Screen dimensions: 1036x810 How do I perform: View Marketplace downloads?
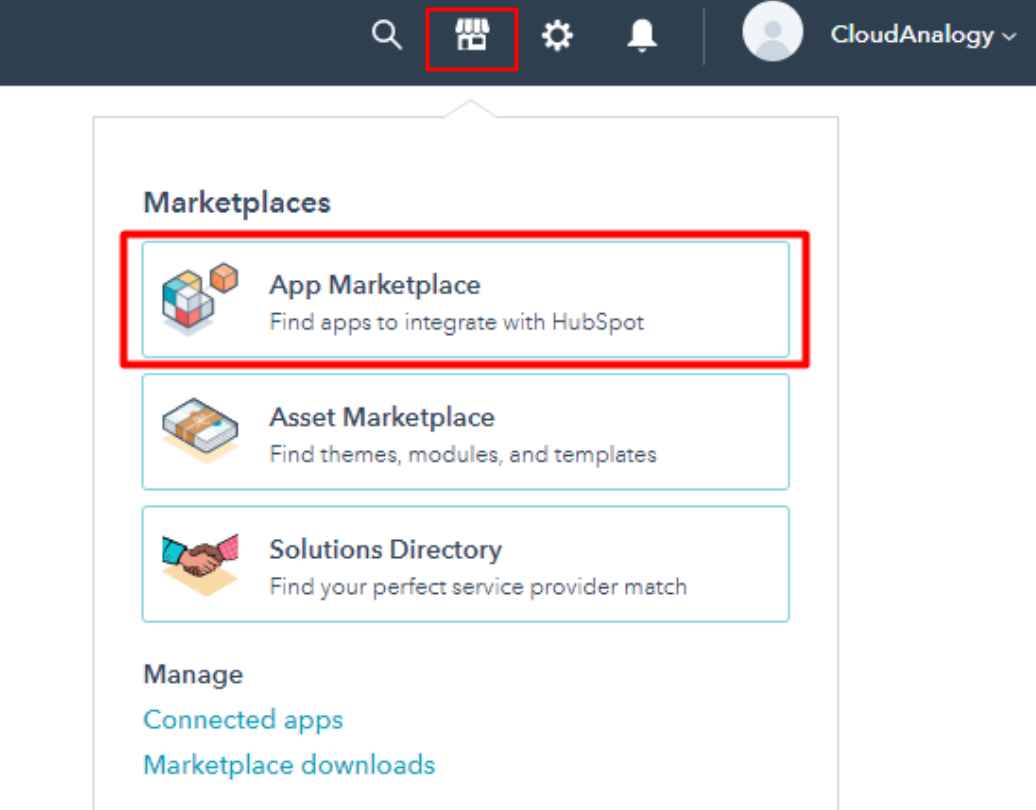tap(289, 764)
